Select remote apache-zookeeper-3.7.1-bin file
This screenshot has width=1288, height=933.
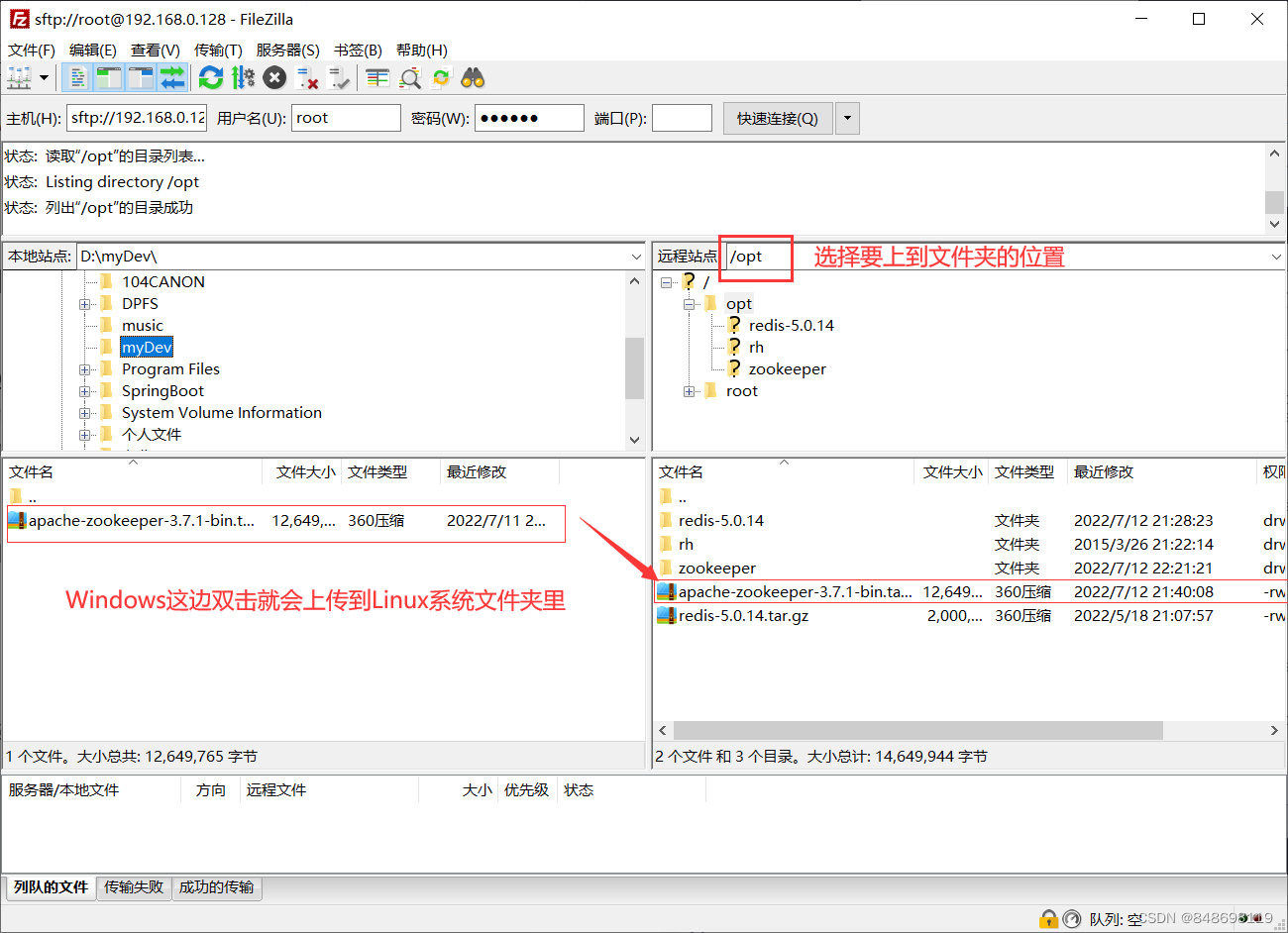click(971, 591)
